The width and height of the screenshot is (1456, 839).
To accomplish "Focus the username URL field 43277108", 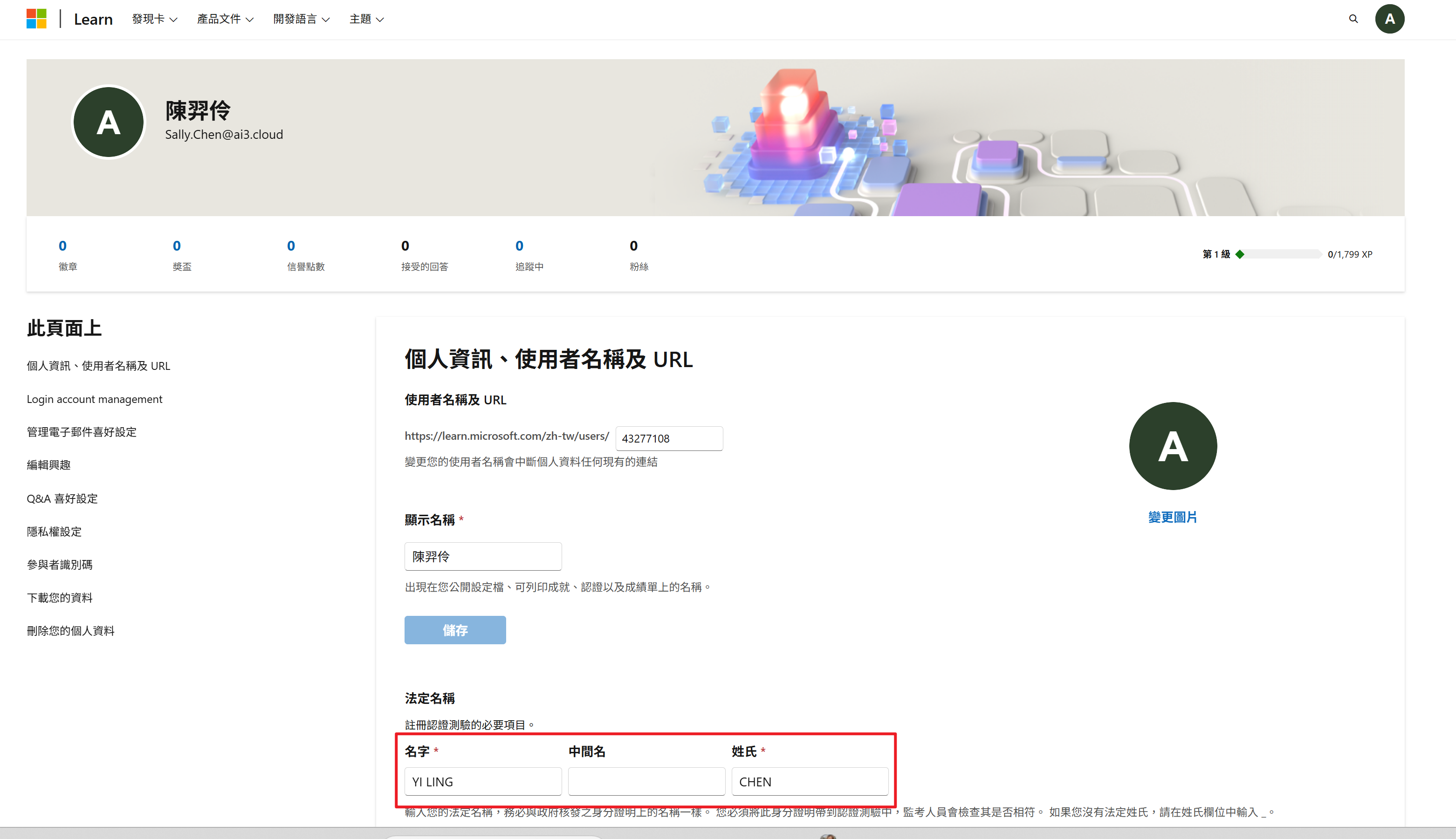I will 669,438.
